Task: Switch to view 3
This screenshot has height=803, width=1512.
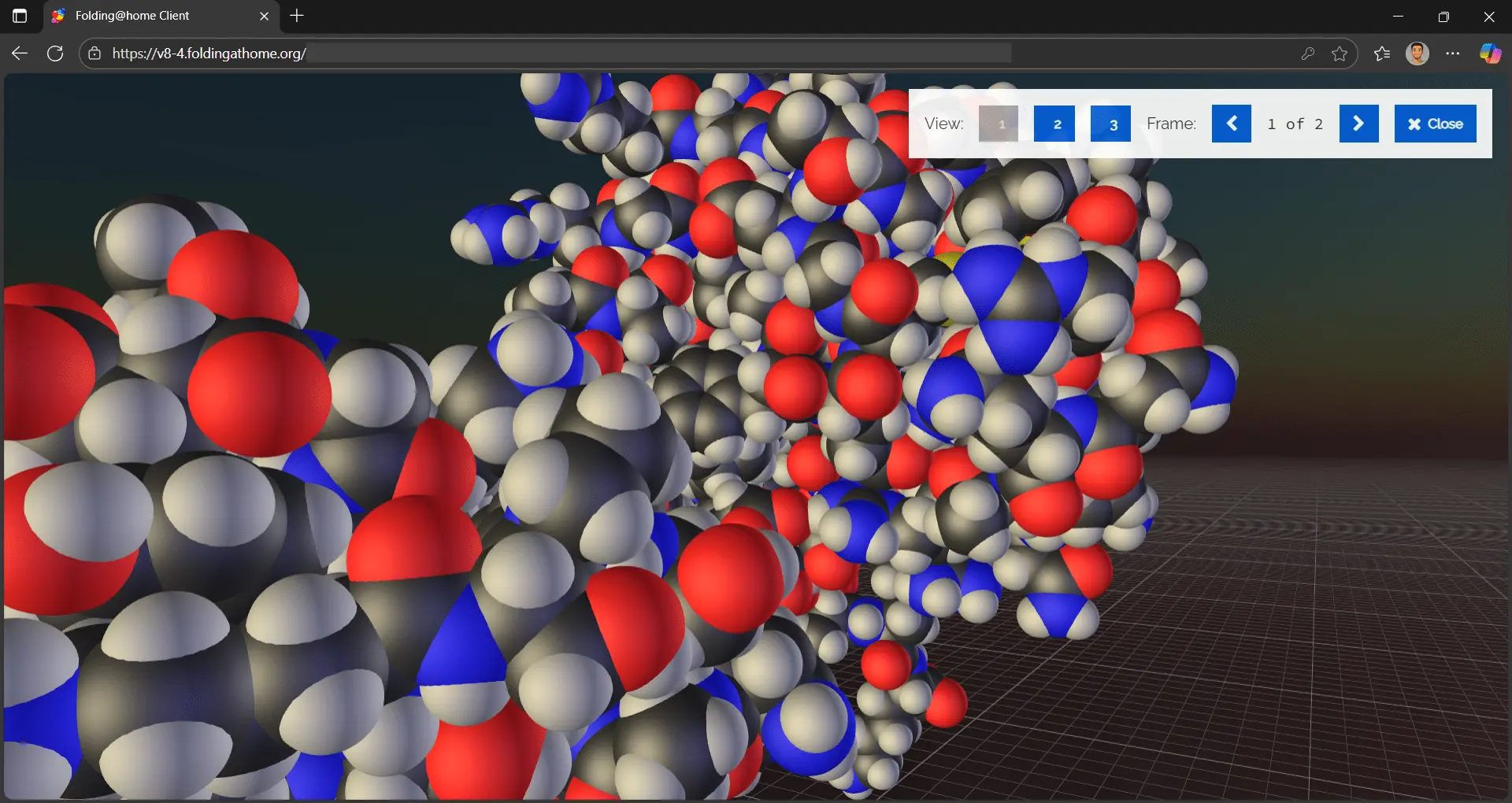Action: (x=1110, y=124)
